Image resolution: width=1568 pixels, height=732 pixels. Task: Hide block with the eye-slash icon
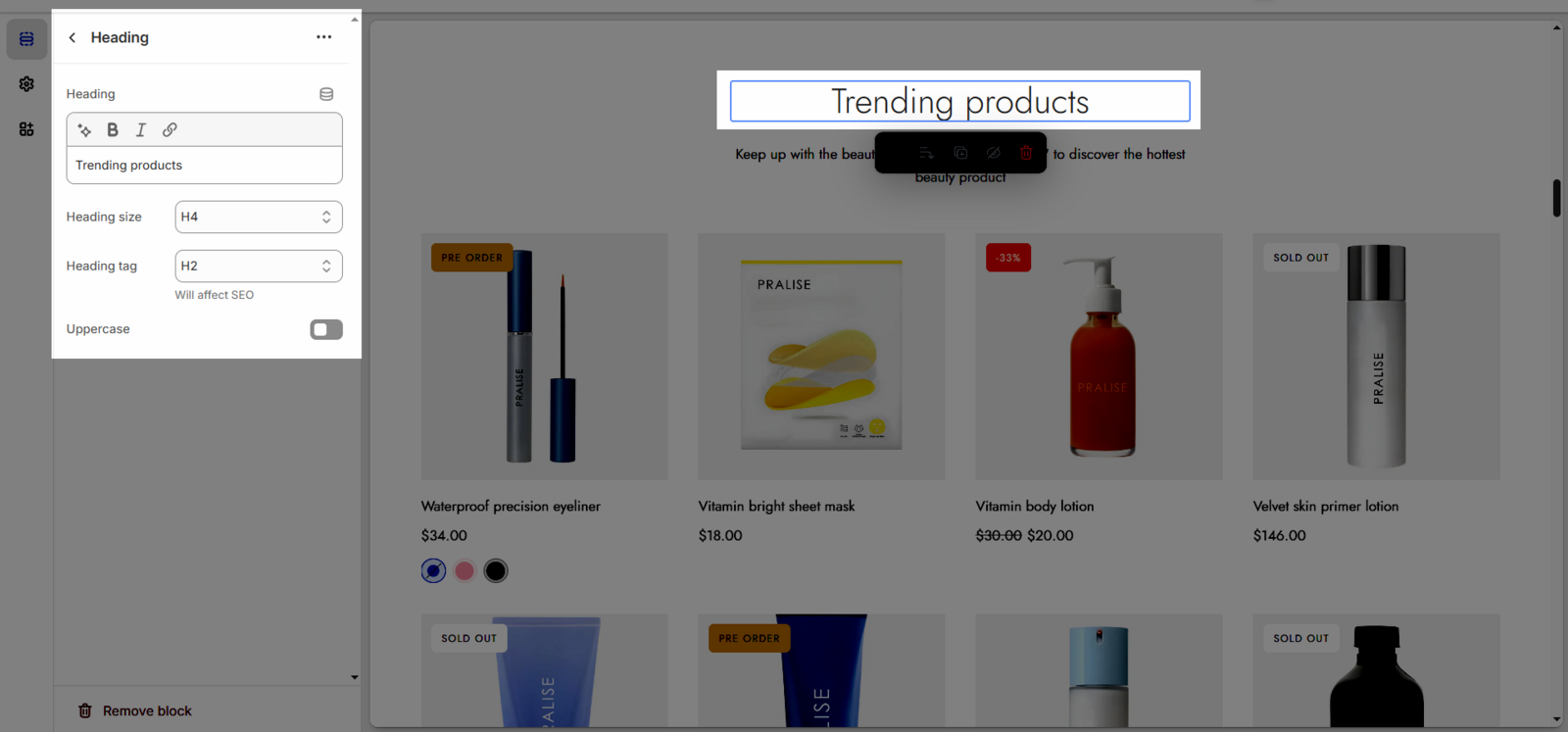click(x=993, y=153)
